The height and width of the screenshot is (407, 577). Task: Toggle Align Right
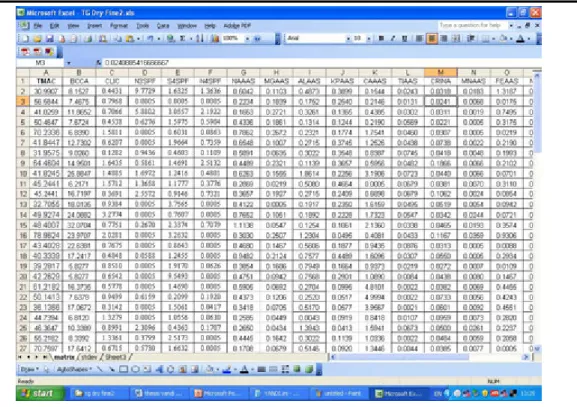pos(444,38)
